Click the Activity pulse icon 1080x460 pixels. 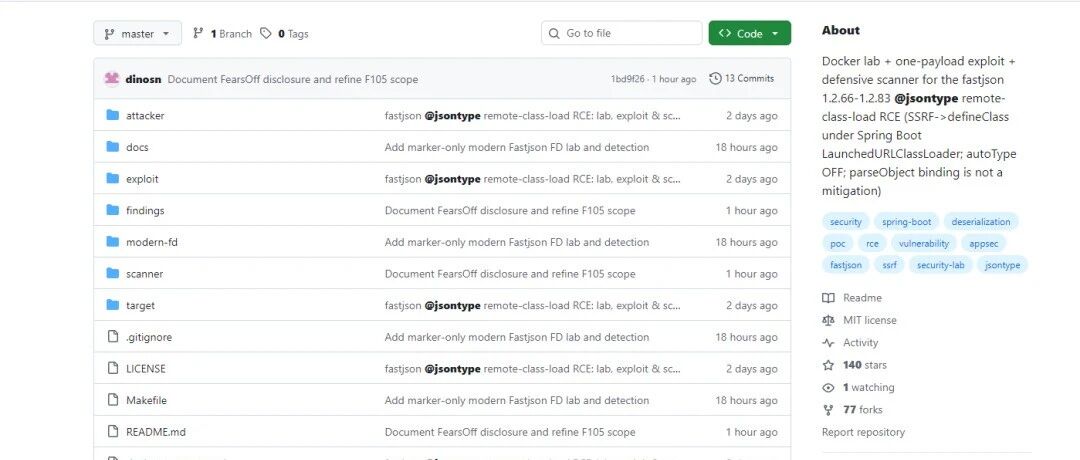coord(828,342)
